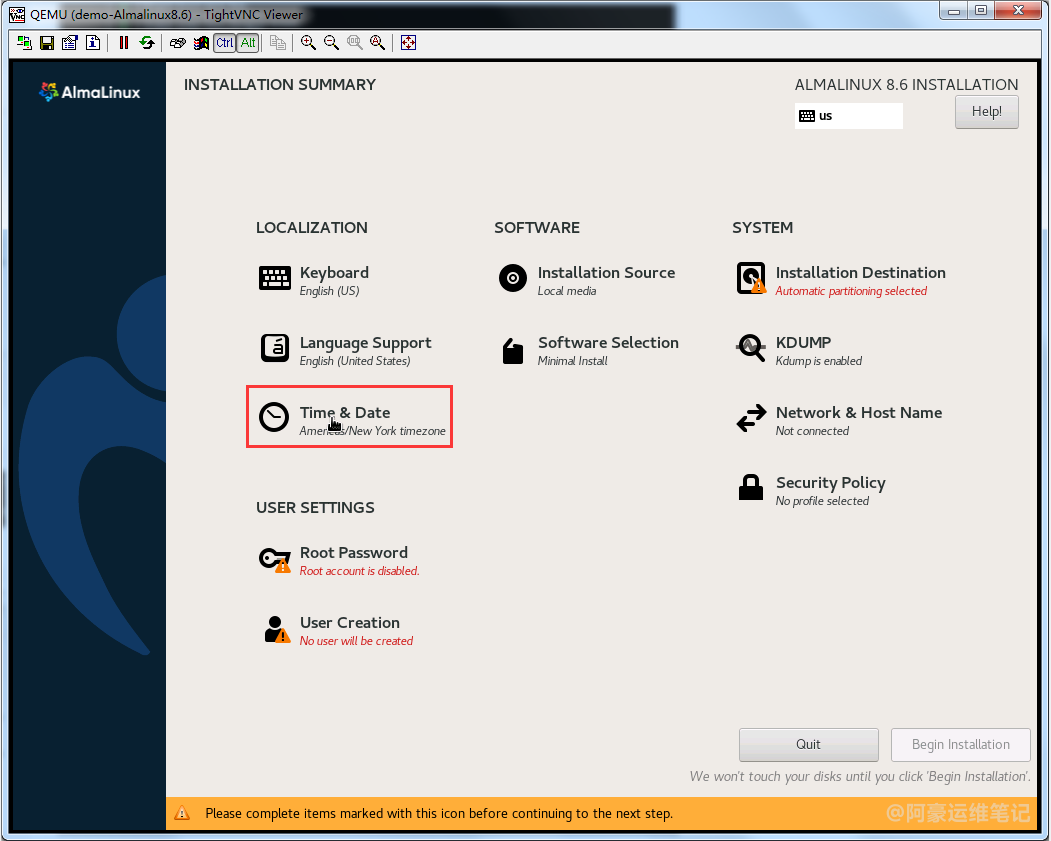Send Ctrl+Alt+Del using the keys icon

pyautogui.click(x=178, y=43)
